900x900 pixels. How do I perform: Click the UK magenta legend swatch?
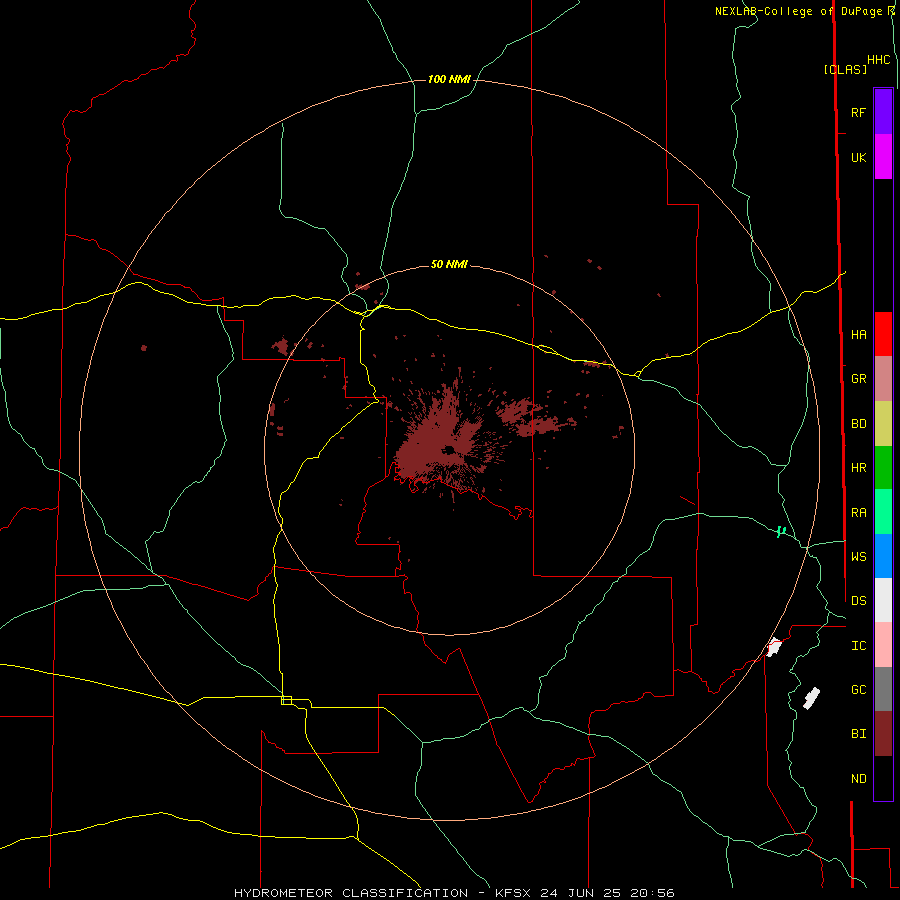(x=883, y=157)
